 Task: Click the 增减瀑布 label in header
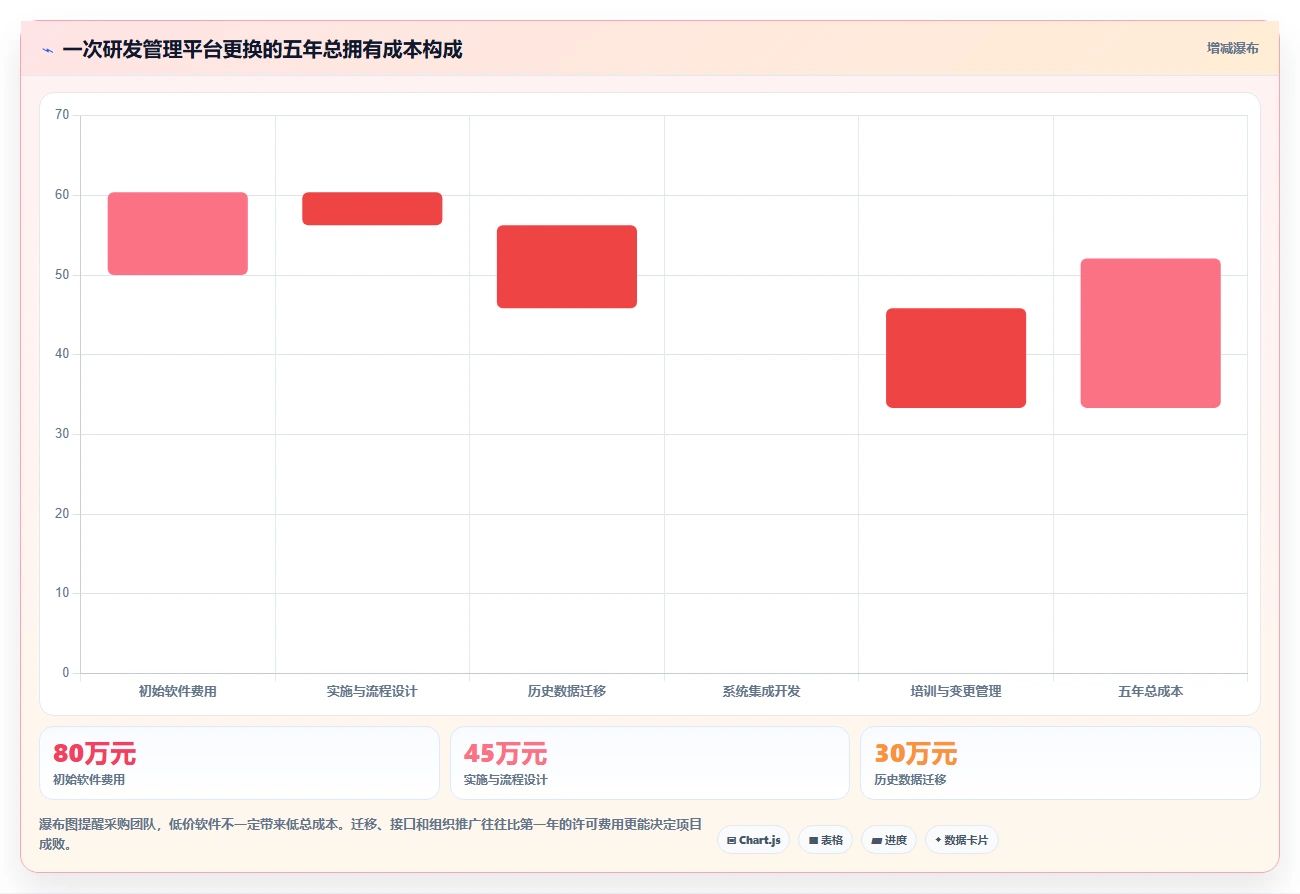(1232, 48)
